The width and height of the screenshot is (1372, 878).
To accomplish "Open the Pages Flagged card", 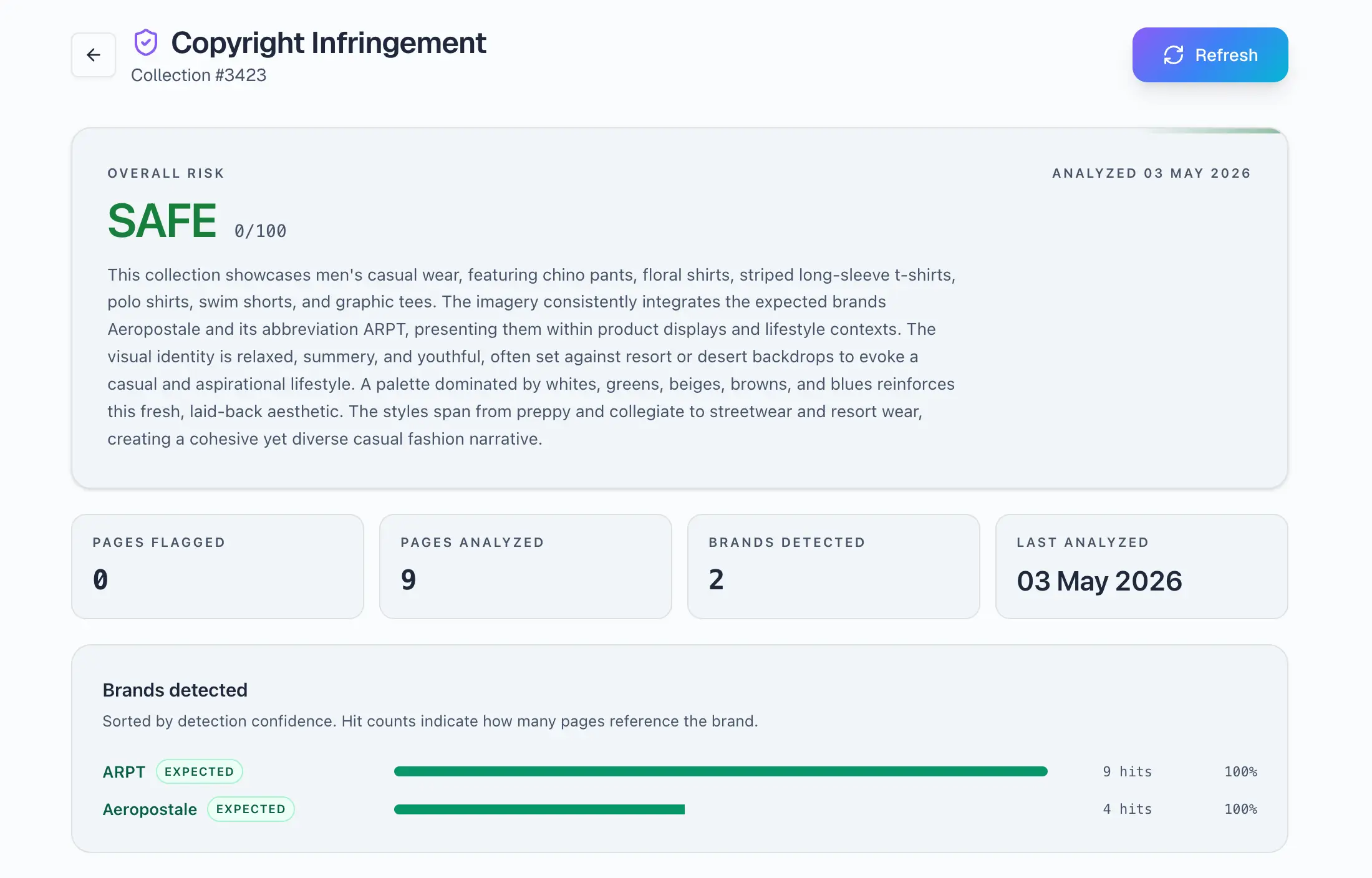I will tap(218, 566).
